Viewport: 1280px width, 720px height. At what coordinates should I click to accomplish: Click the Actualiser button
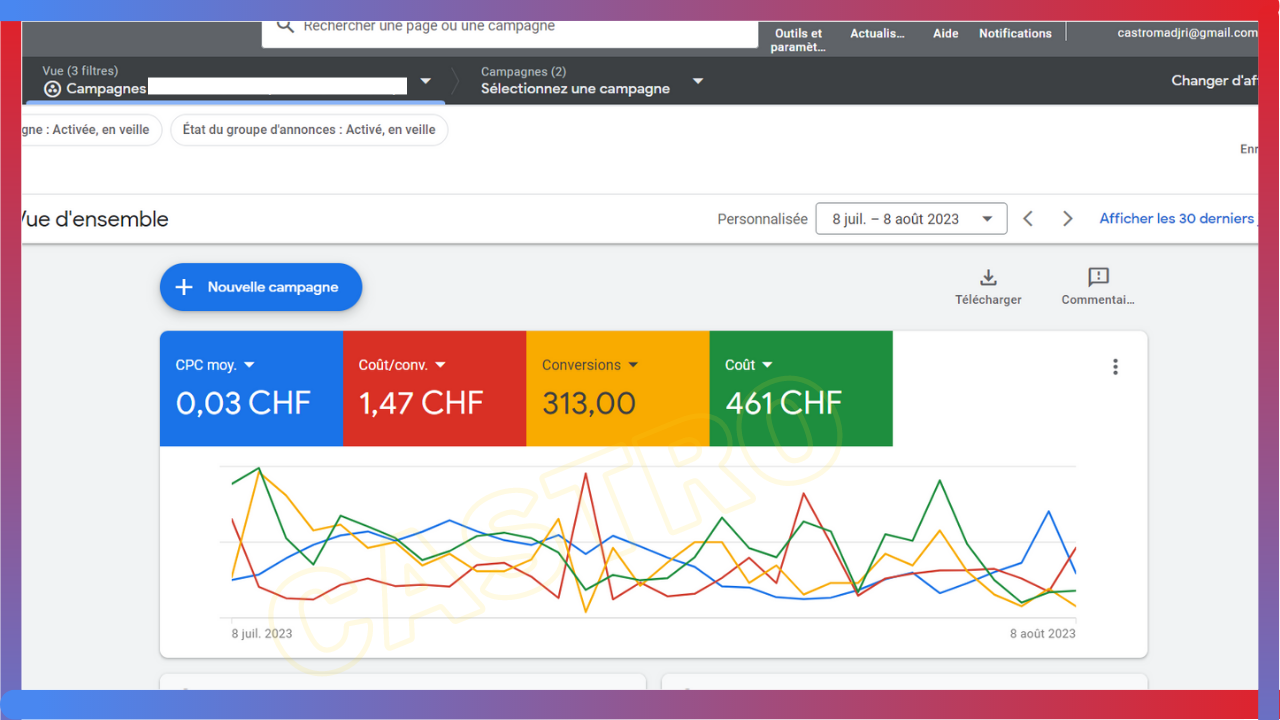pos(877,34)
